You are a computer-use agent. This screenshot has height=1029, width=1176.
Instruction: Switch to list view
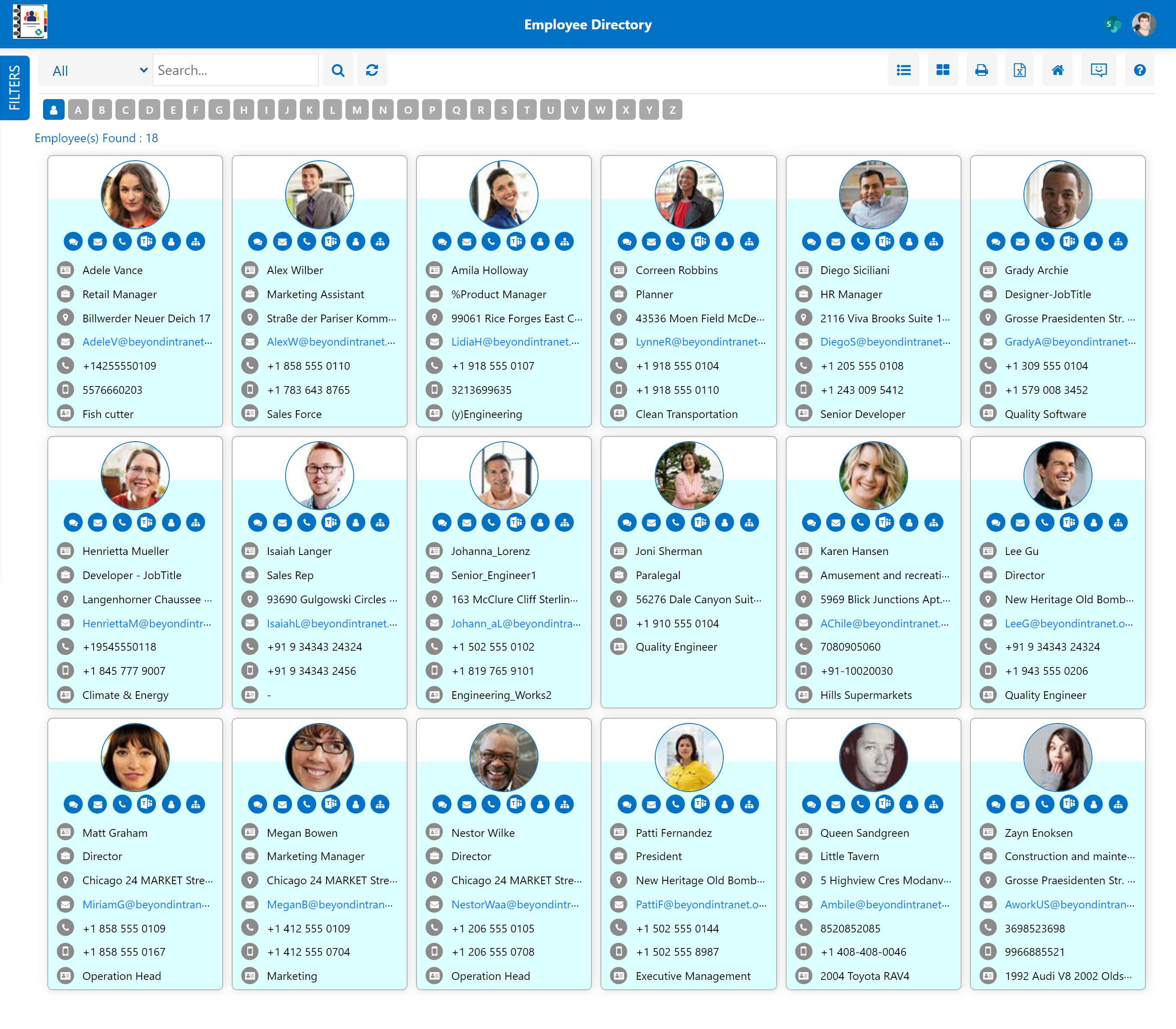(x=904, y=69)
